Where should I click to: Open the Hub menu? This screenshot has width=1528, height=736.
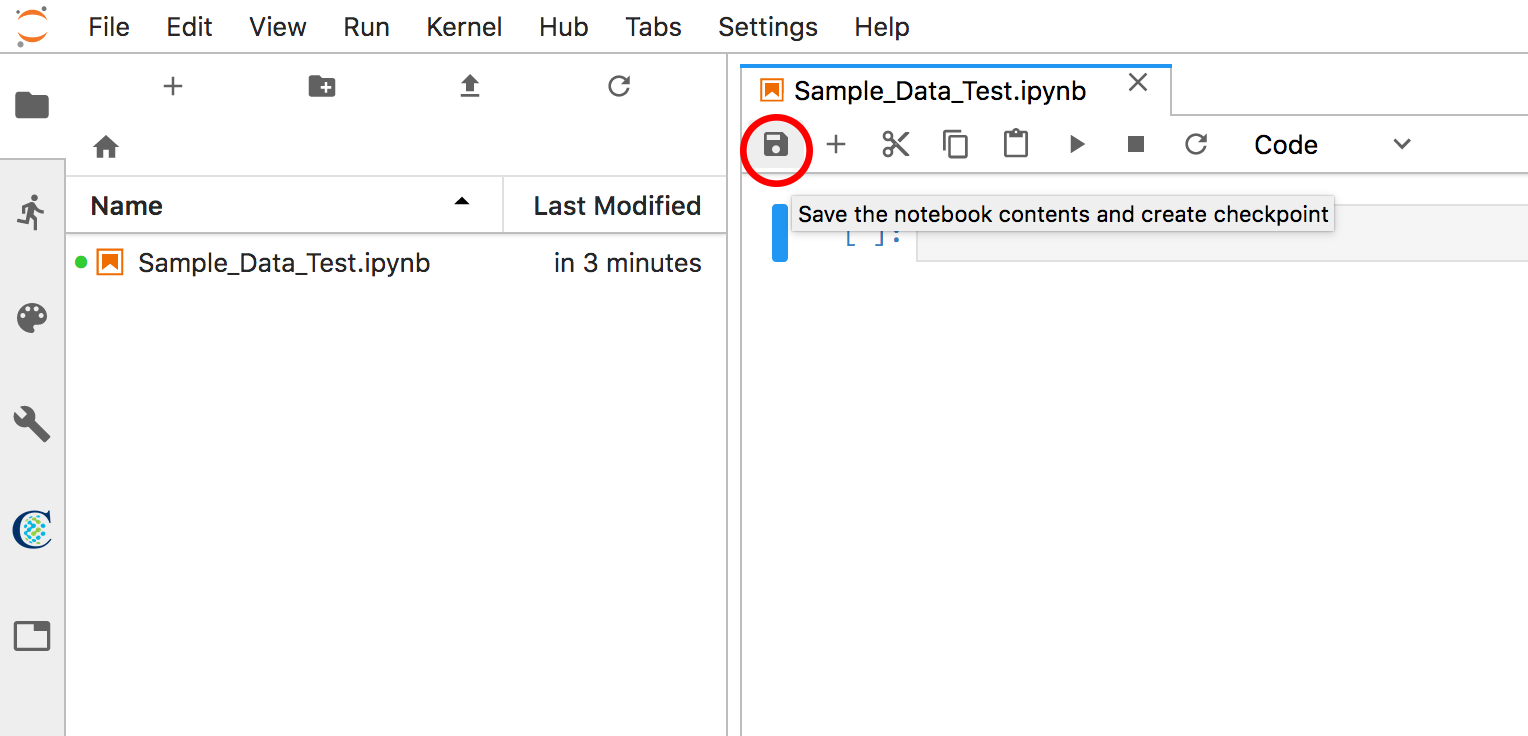[564, 27]
